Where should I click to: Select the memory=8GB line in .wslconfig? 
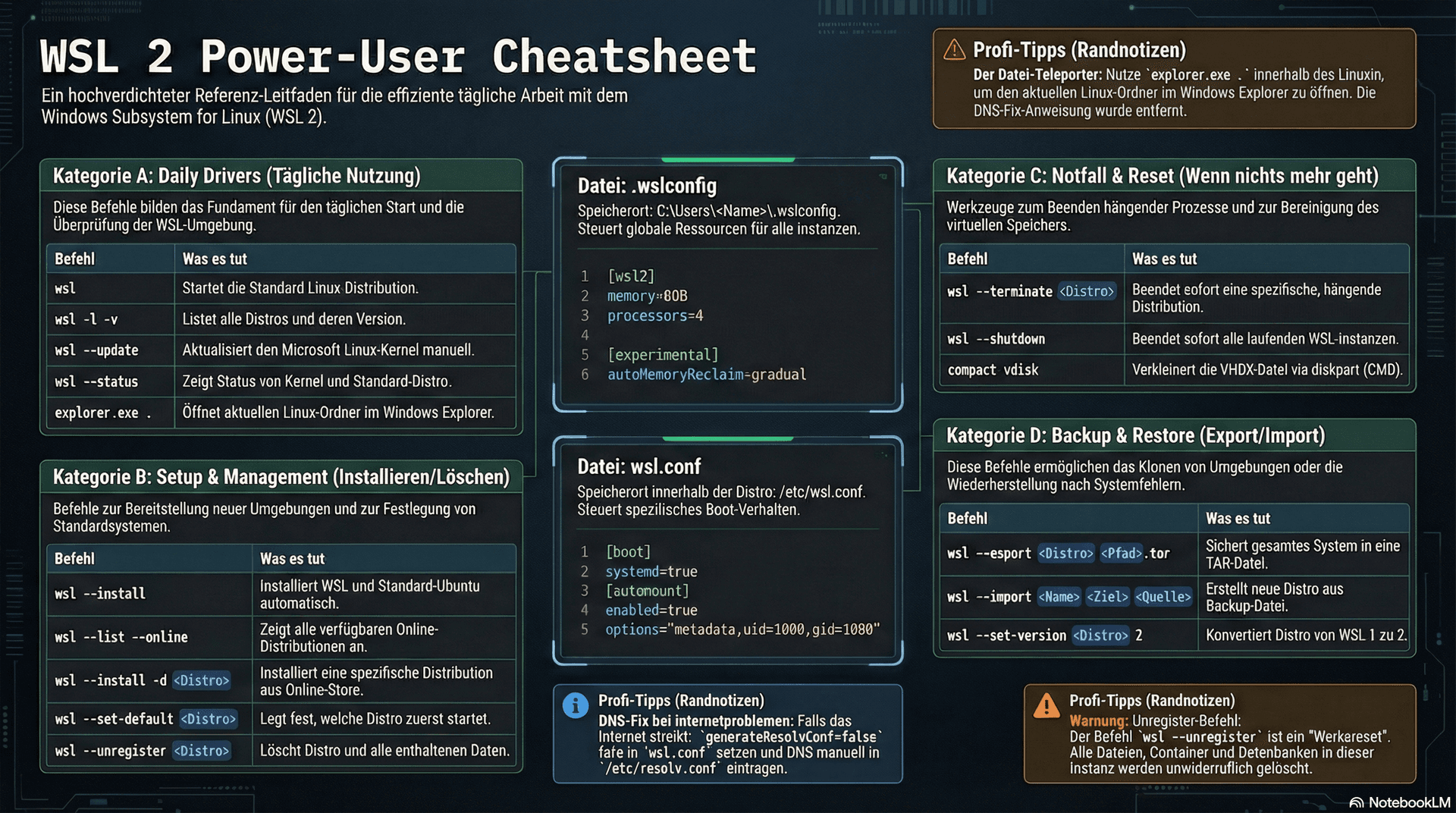coord(645,296)
